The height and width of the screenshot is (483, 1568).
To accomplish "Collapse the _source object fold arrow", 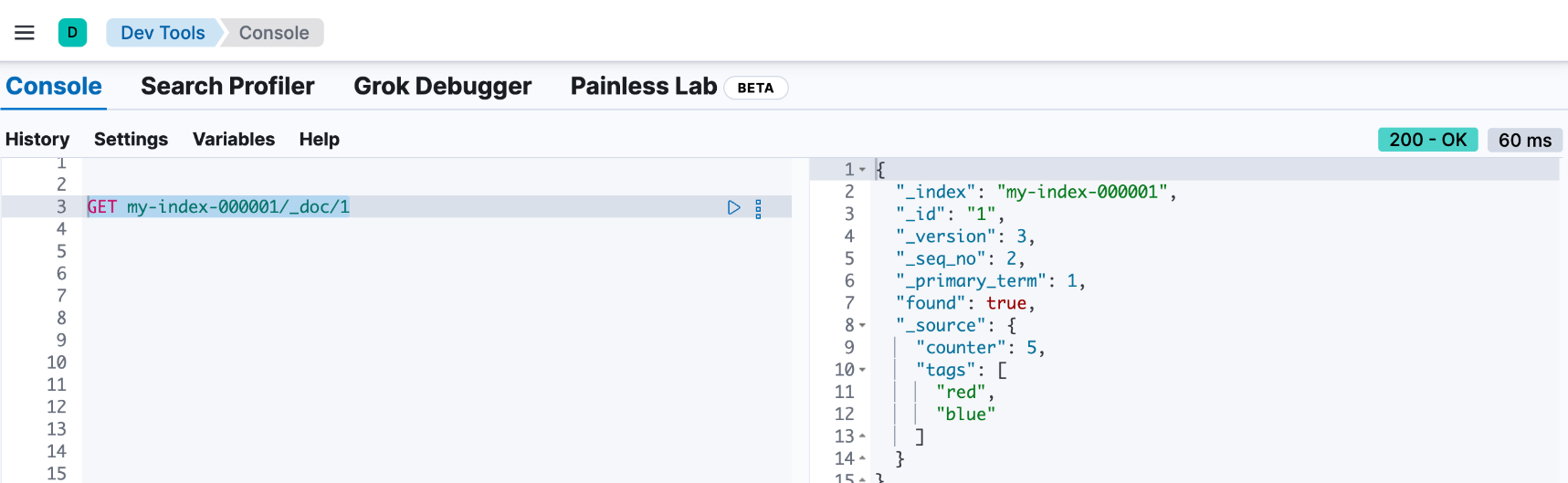I will coord(862,326).
